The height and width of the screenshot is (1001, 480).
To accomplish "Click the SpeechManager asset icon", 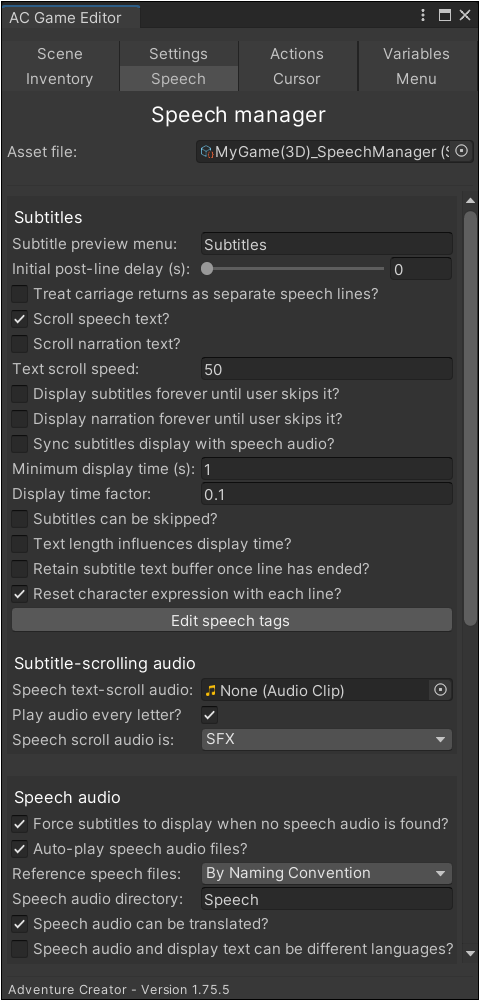I will [206, 152].
